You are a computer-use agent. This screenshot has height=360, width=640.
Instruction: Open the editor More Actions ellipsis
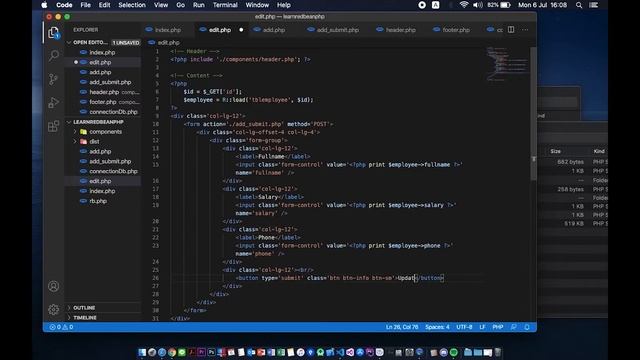click(x=525, y=29)
